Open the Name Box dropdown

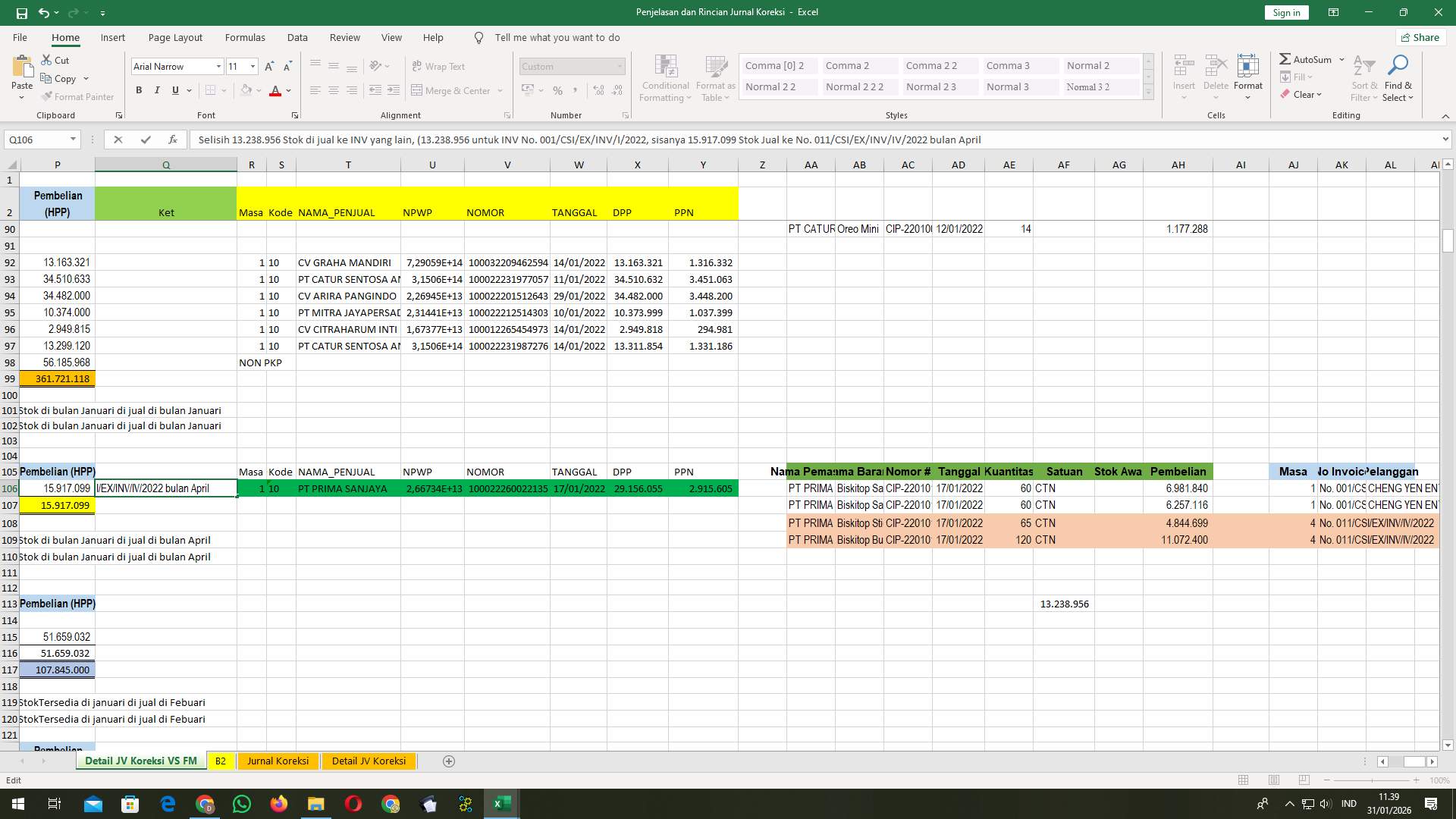[x=74, y=139]
